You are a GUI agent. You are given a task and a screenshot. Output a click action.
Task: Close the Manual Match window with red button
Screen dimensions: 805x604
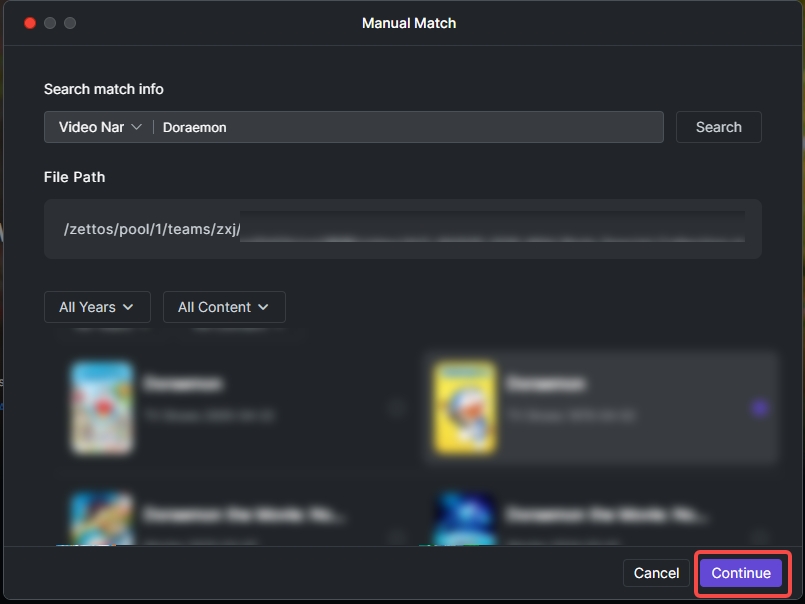coord(30,23)
